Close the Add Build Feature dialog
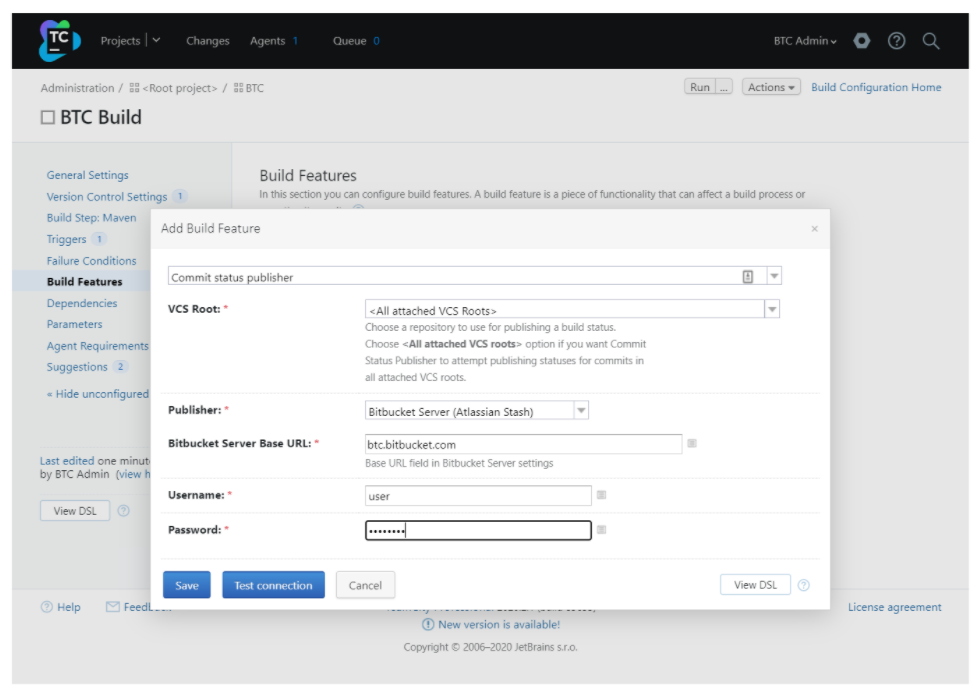Screen dimensions: 980x688 814,229
